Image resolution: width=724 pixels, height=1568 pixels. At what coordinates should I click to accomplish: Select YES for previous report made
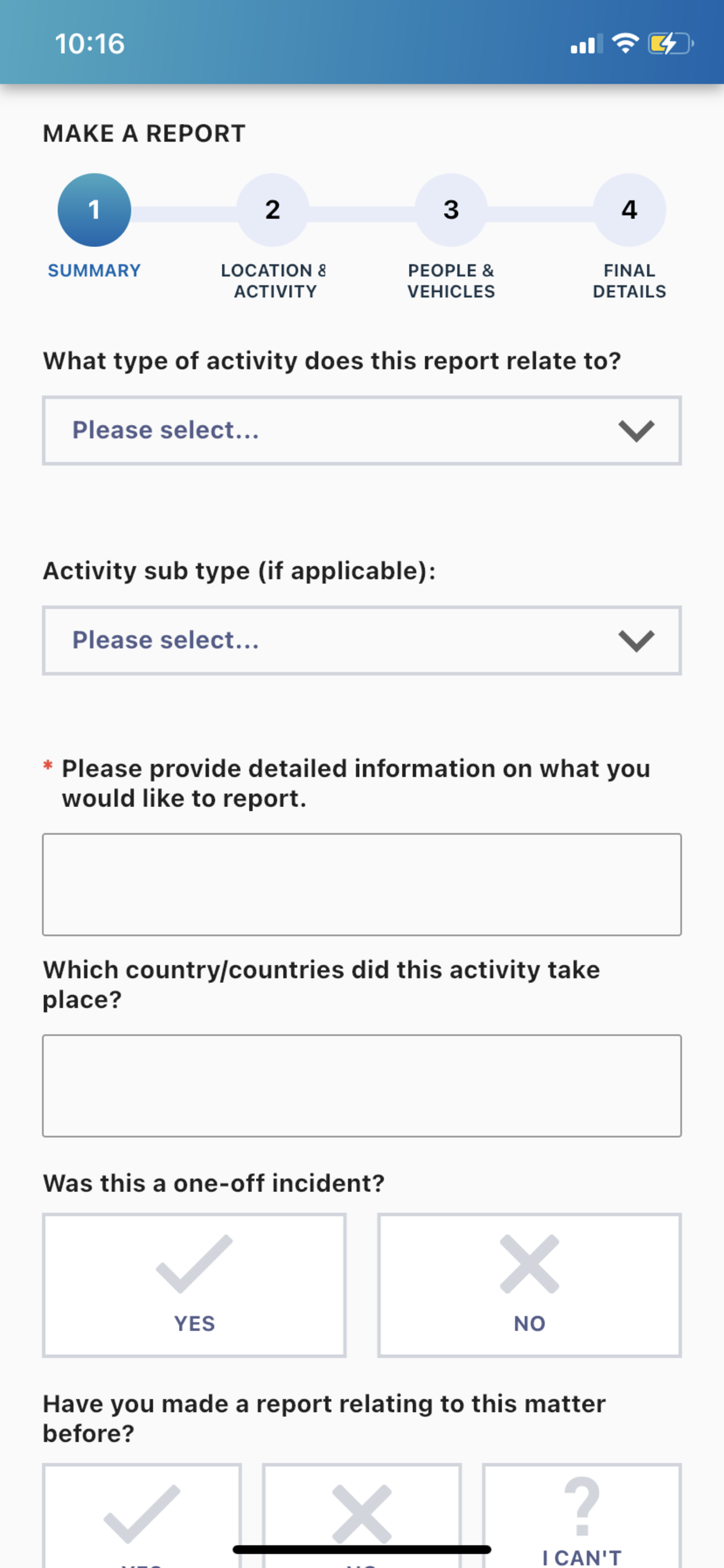pyautogui.click(x=142, y=1515)
